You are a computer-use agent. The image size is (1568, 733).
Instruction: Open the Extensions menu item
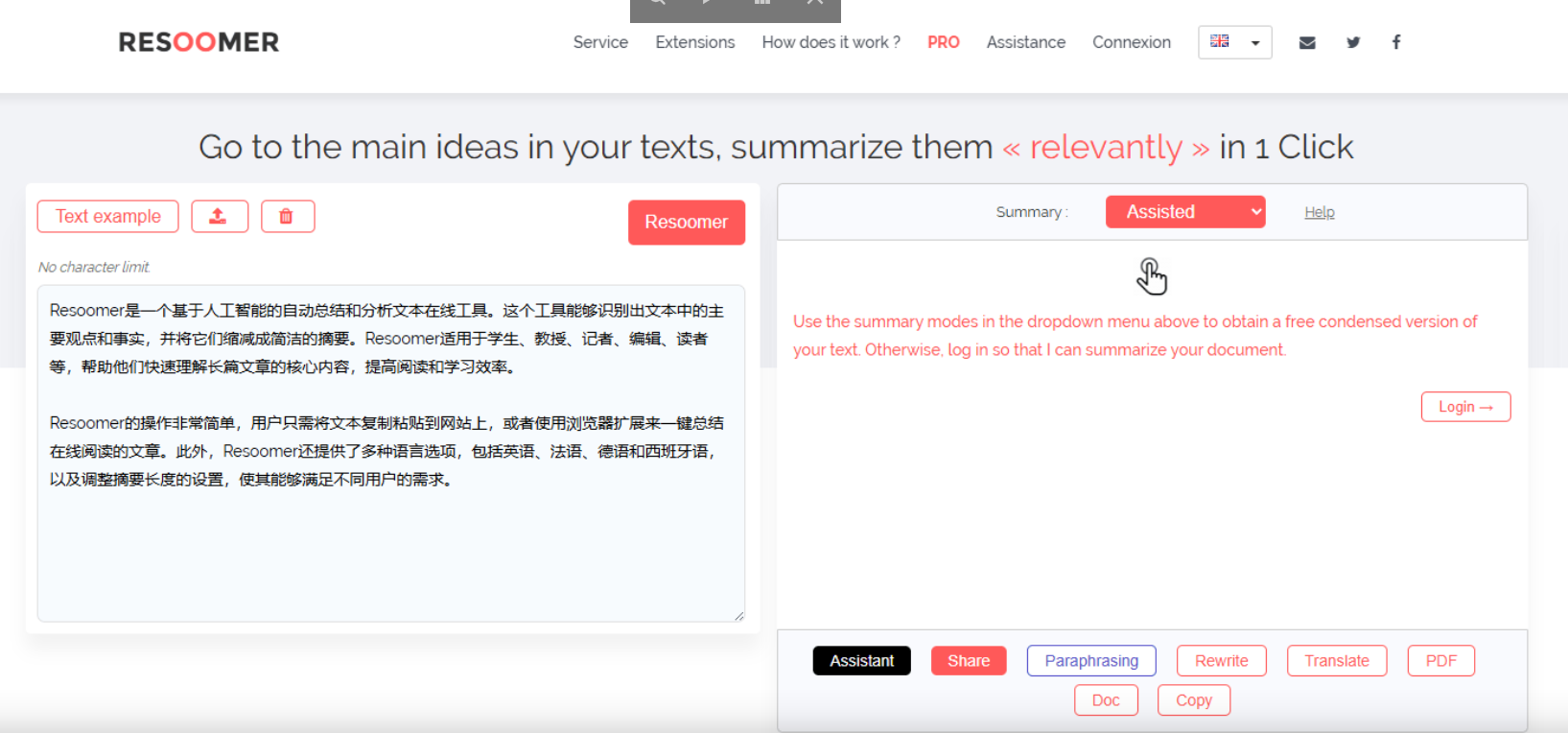click(x=695, y=42)
